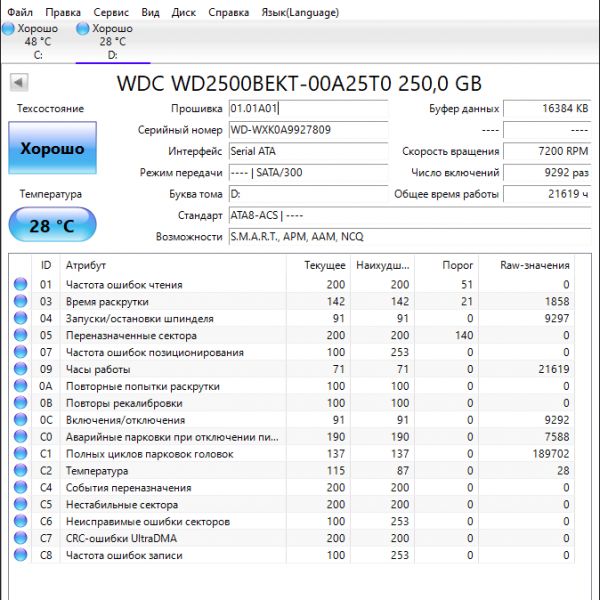Select the Частота ошибок чтения row text
The height and width of the screenshot is (600, 600).
pos(124,285)
